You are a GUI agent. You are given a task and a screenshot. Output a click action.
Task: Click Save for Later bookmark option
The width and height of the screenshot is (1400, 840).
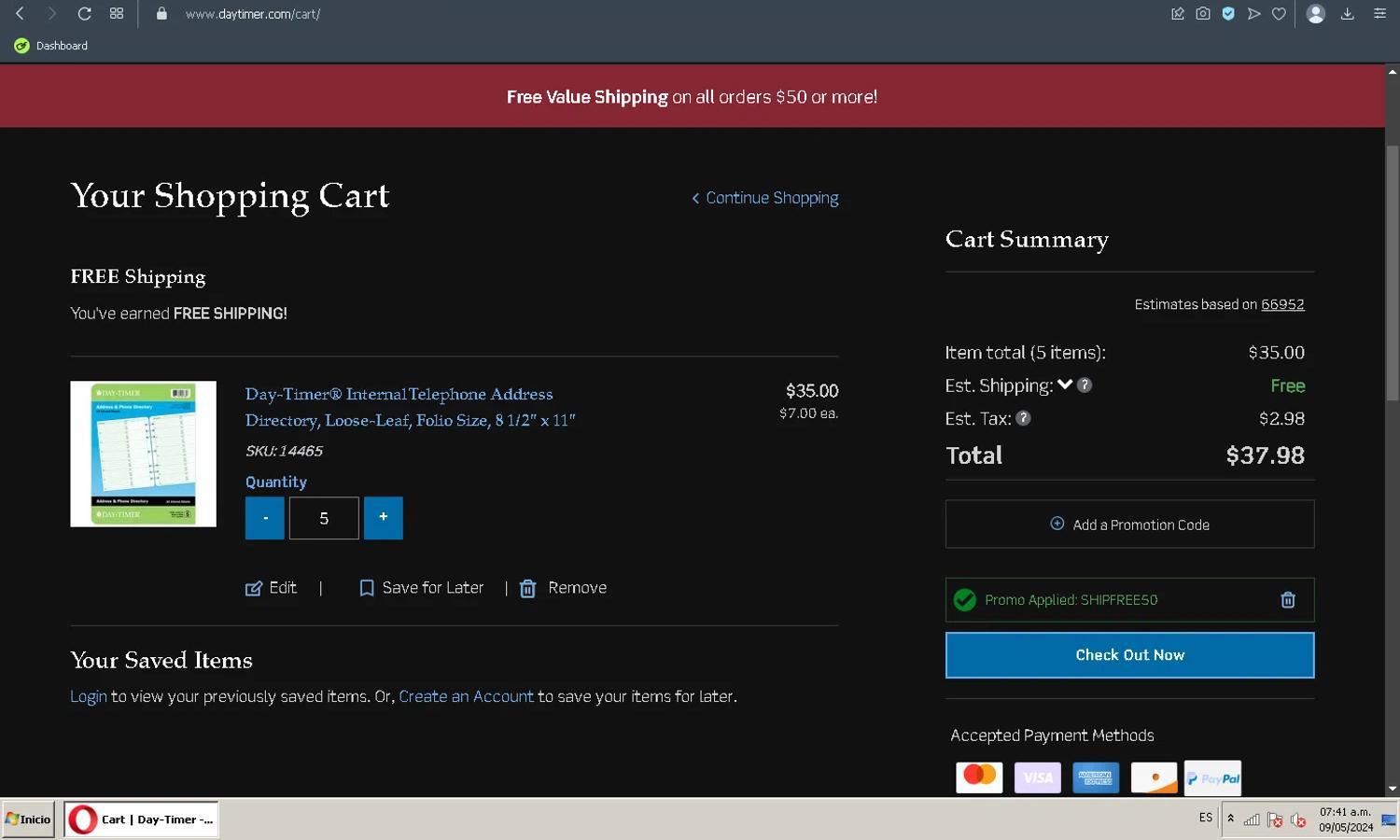tap(422, 588)
